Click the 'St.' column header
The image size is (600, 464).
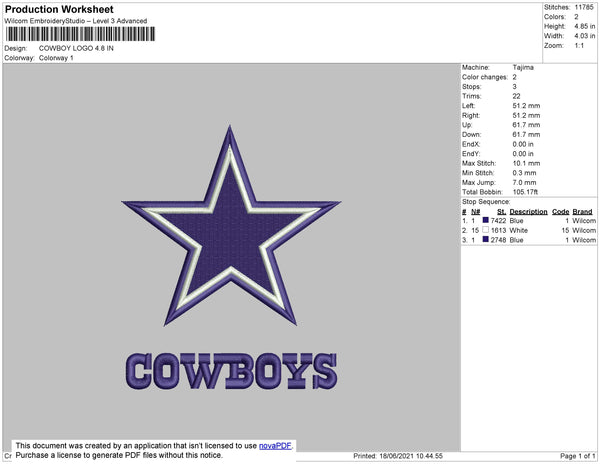(502, 212)
